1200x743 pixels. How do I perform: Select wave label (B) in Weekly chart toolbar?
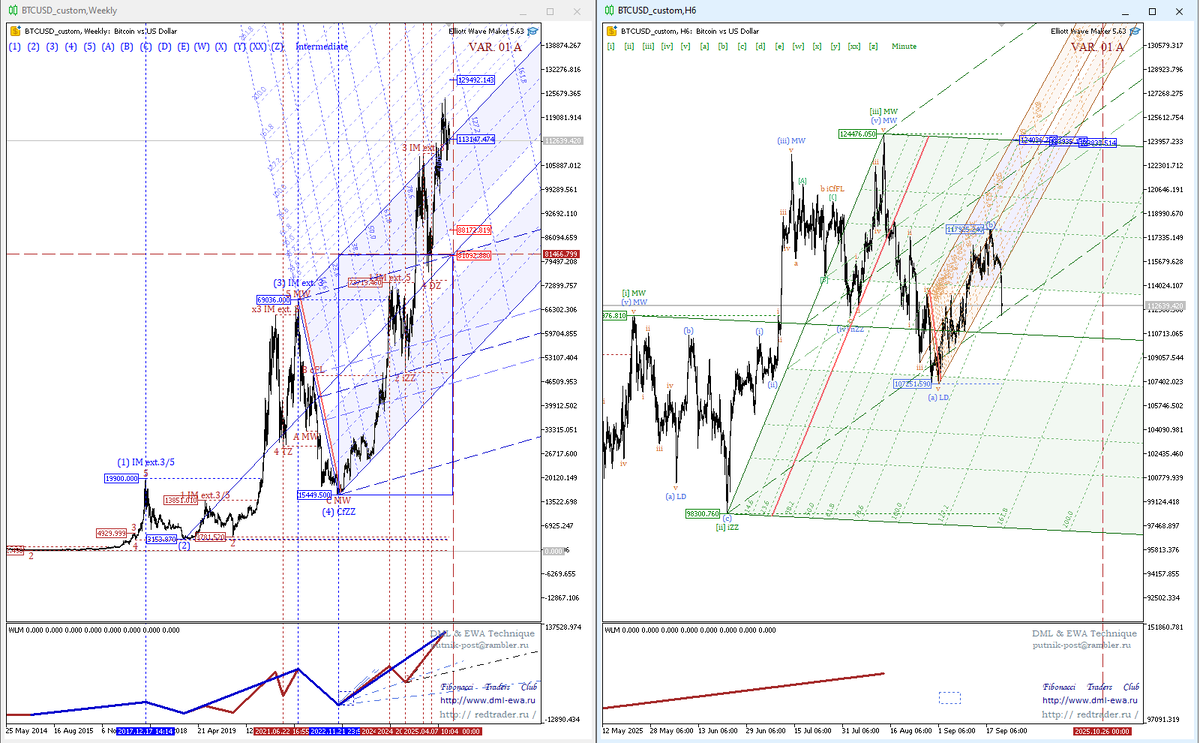click(x=127, y=46)
